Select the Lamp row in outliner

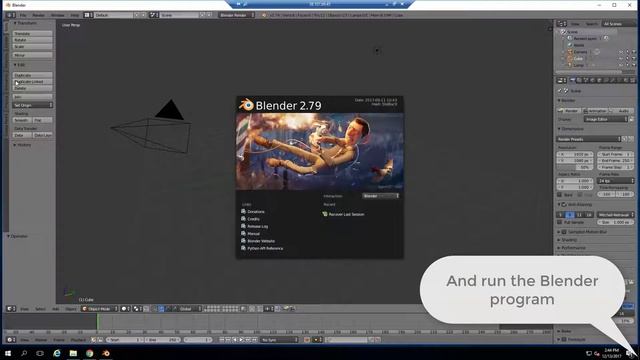[x=578, y=65]
